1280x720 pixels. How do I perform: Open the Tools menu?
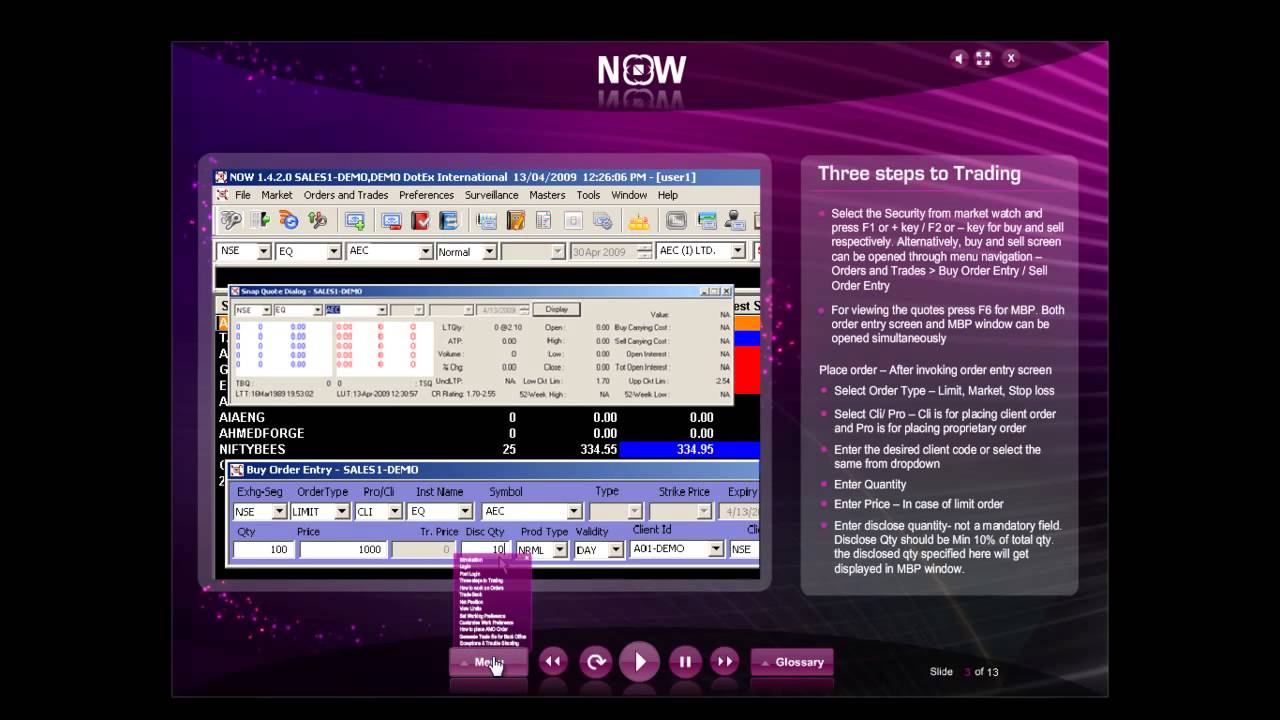tap(588, 195)
